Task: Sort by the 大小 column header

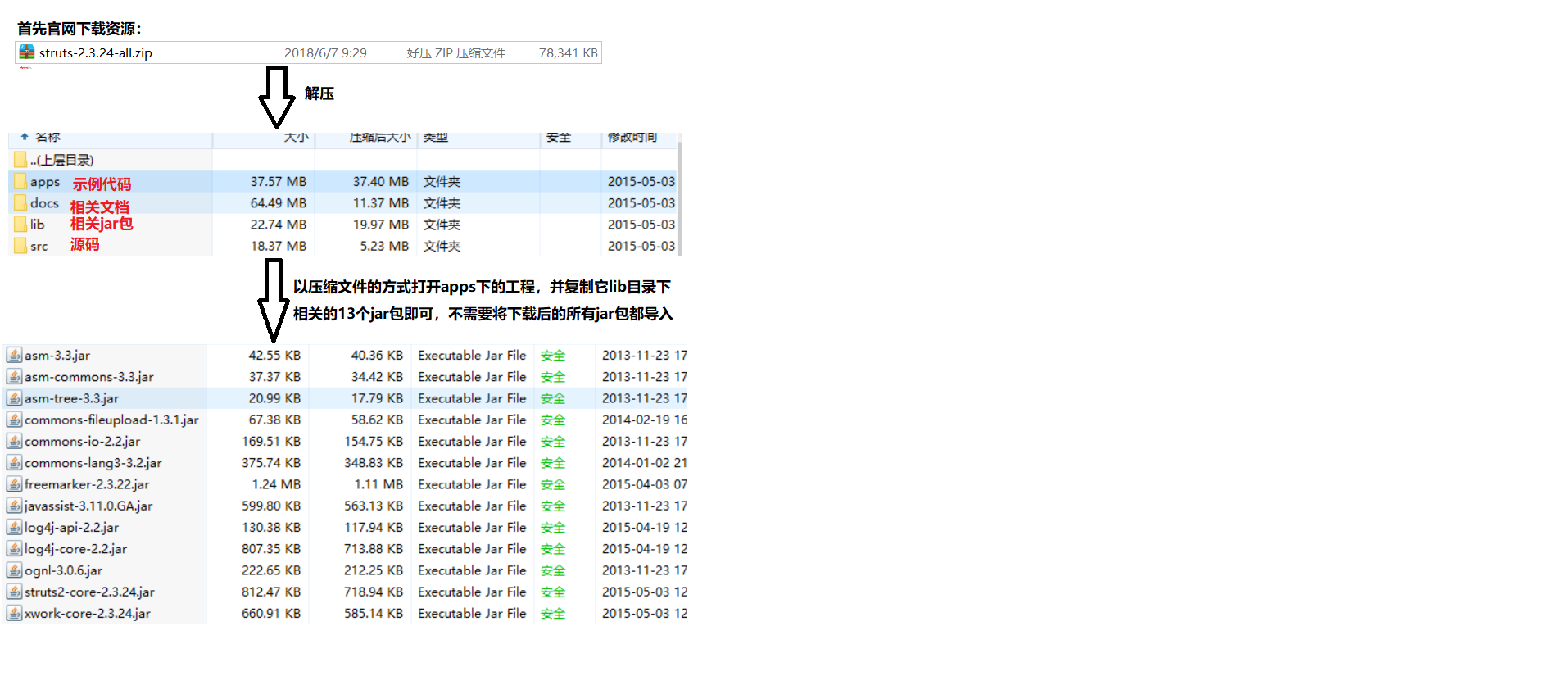Action: point(297,137)
